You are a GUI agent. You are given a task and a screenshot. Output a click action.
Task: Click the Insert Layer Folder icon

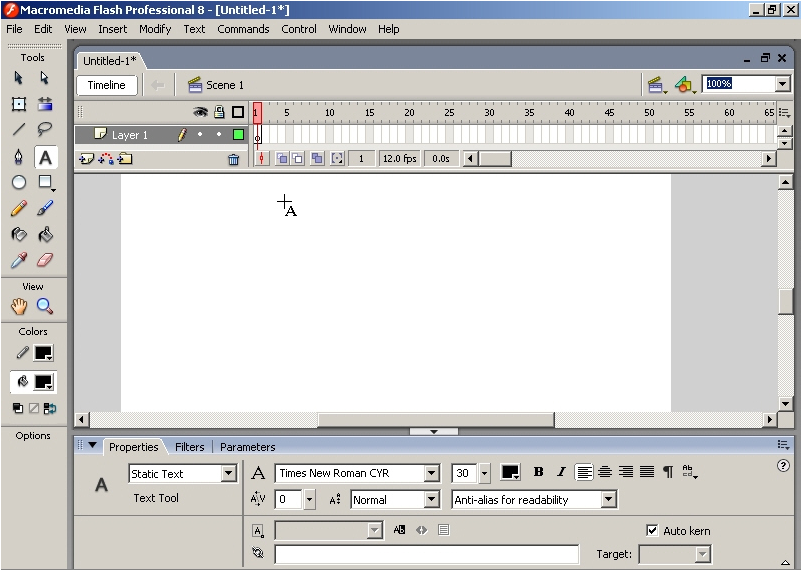(x=125, y=159)
